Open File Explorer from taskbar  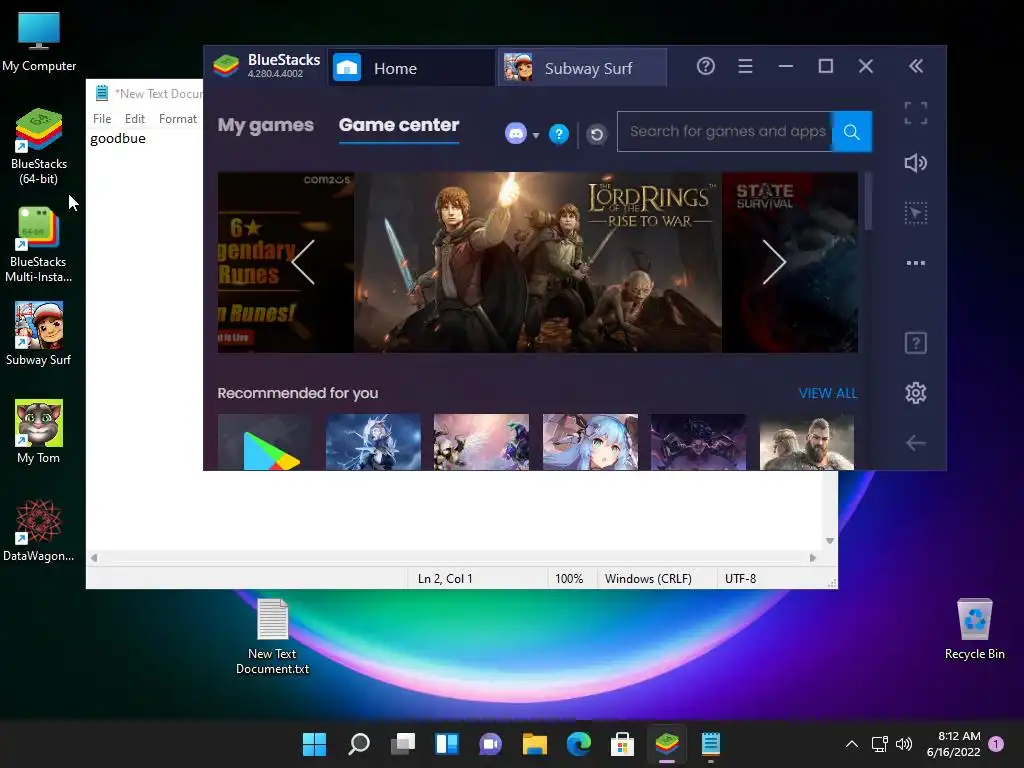pyautogui.click(x=535, y=744)
